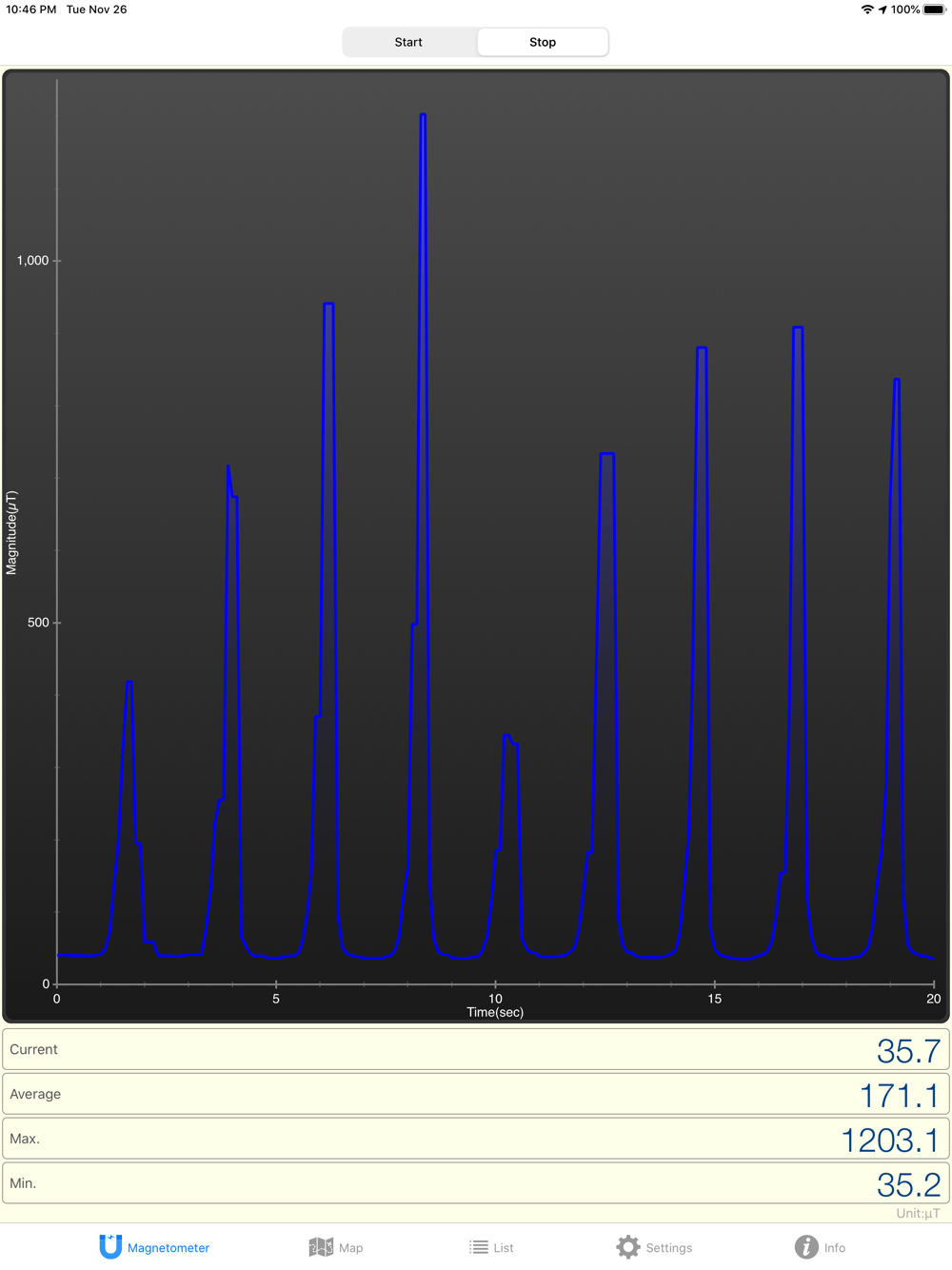Tap the Average value 171.1

pyautogui.click(x=900, y=1096)
